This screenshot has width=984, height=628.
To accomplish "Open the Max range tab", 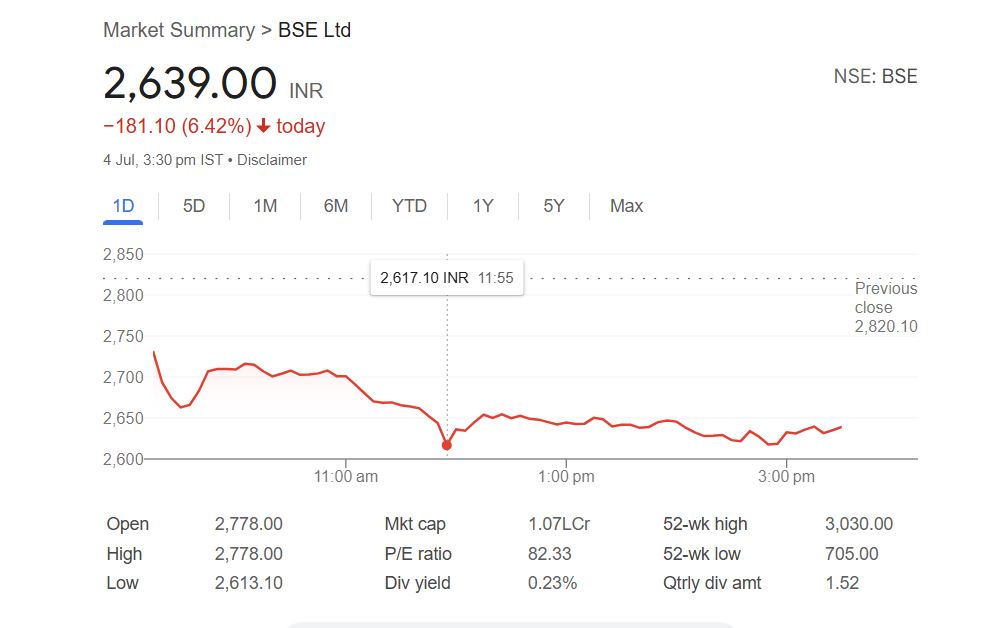I will point(626,206).
